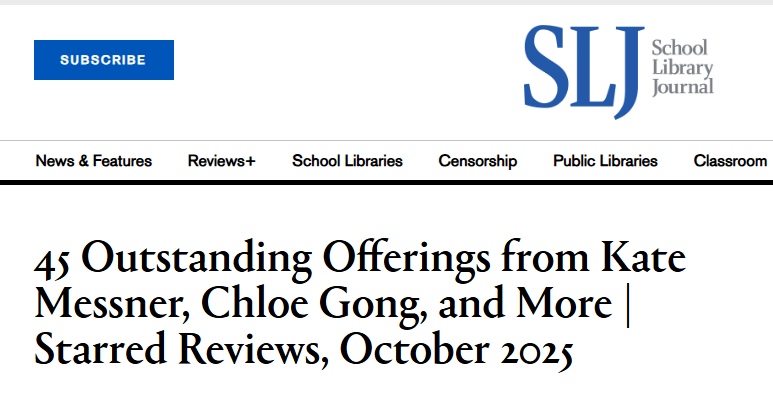This screenshot has width=773, height=420.
Task: Click the large J in the SLJ logo
Action: pyautogui.click(x=622, y=70)
